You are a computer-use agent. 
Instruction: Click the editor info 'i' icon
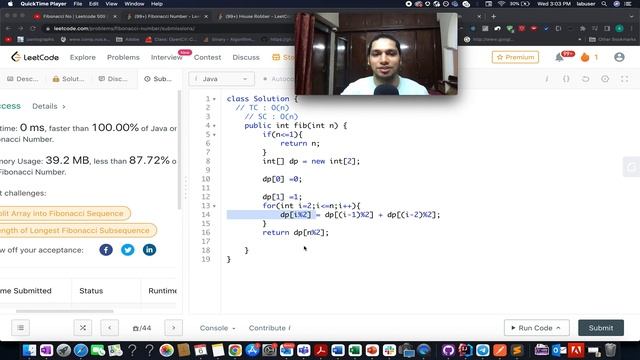coord(547,79)
